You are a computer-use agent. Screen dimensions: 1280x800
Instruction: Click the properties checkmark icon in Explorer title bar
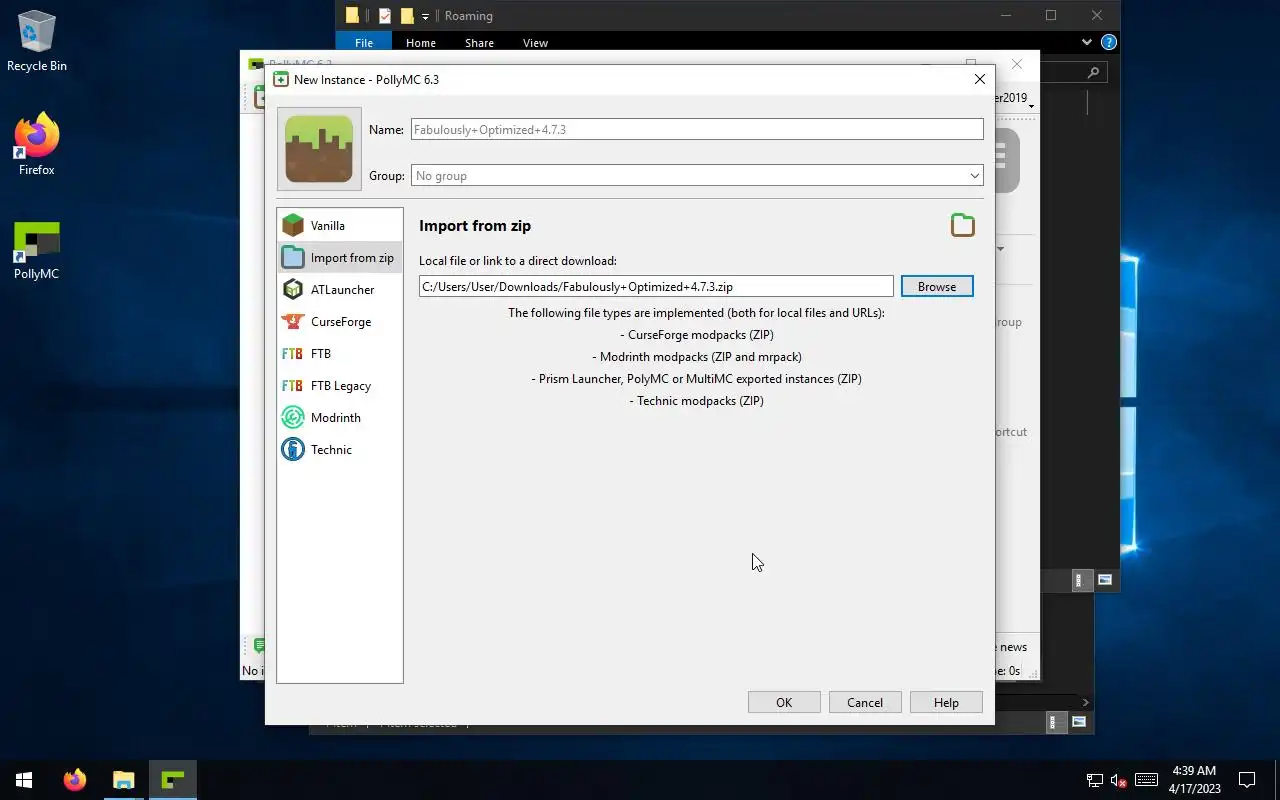(x=384, y=16)
